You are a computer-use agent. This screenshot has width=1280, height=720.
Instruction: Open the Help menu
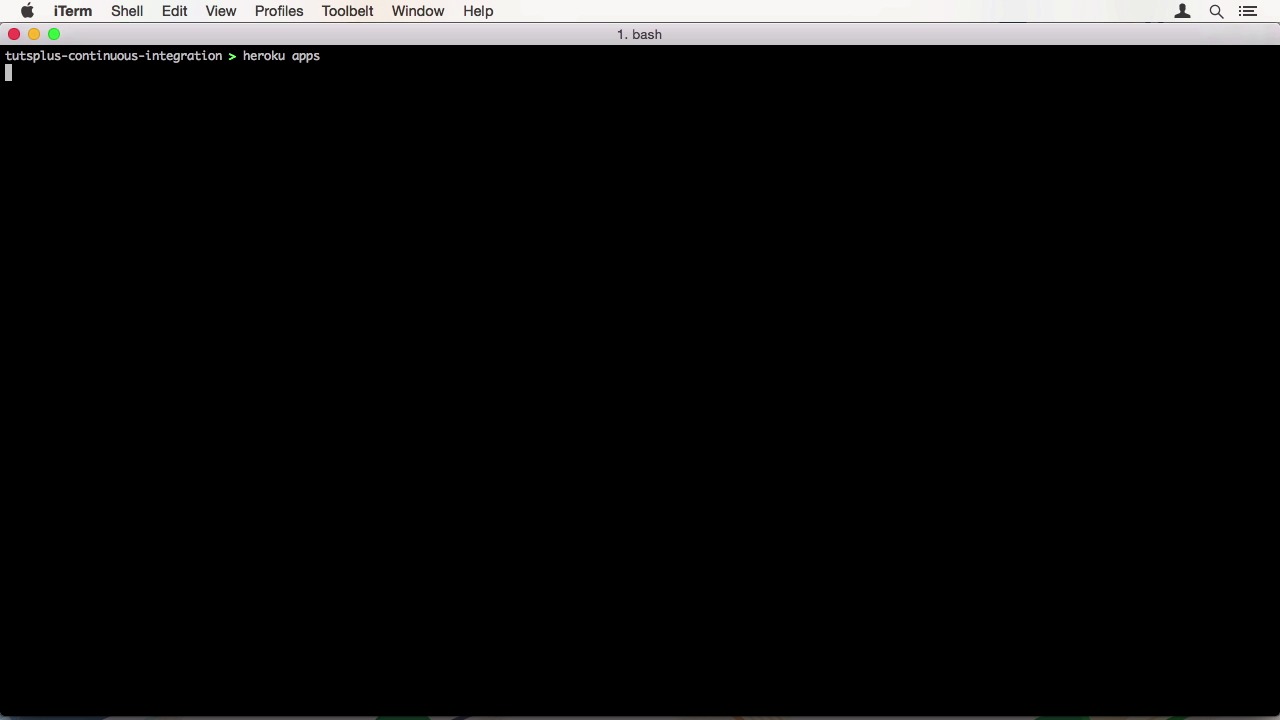[478, 11]
